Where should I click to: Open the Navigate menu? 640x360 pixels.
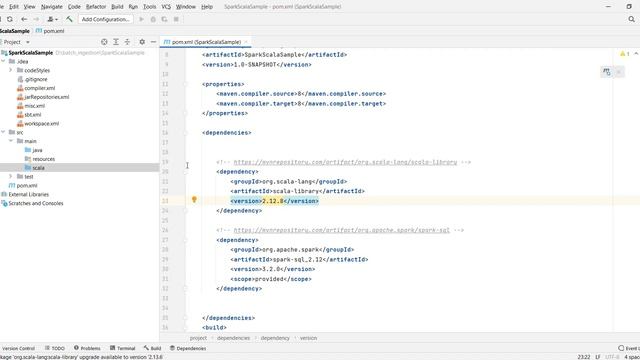click(x=52, y=7)
